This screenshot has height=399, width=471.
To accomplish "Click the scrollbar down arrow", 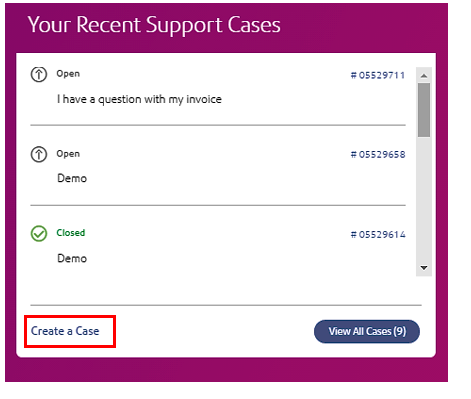I will click(x=424, y=268).
